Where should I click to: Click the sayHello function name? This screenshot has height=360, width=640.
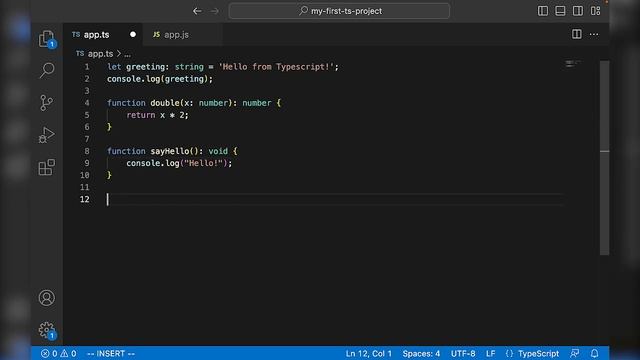[x=170, y=151]
